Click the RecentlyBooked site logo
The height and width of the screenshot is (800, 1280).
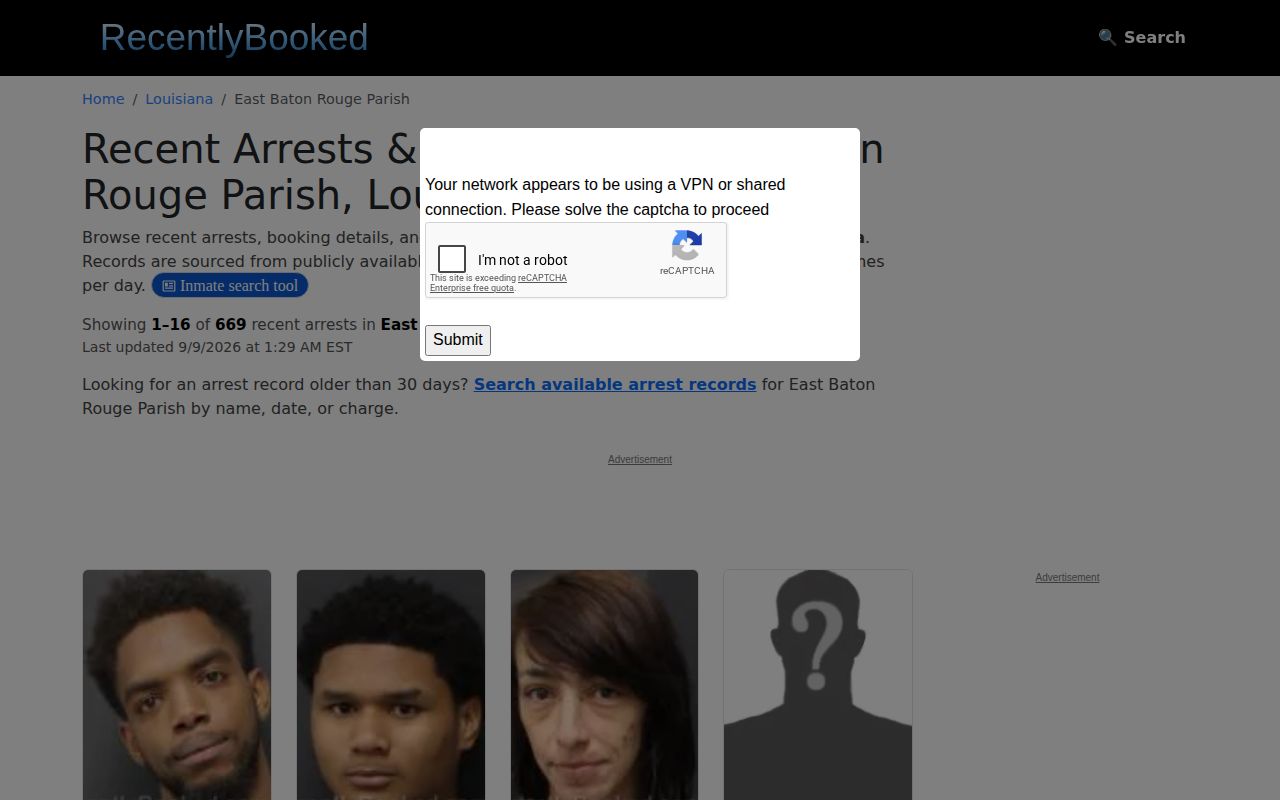coord(234,38)
